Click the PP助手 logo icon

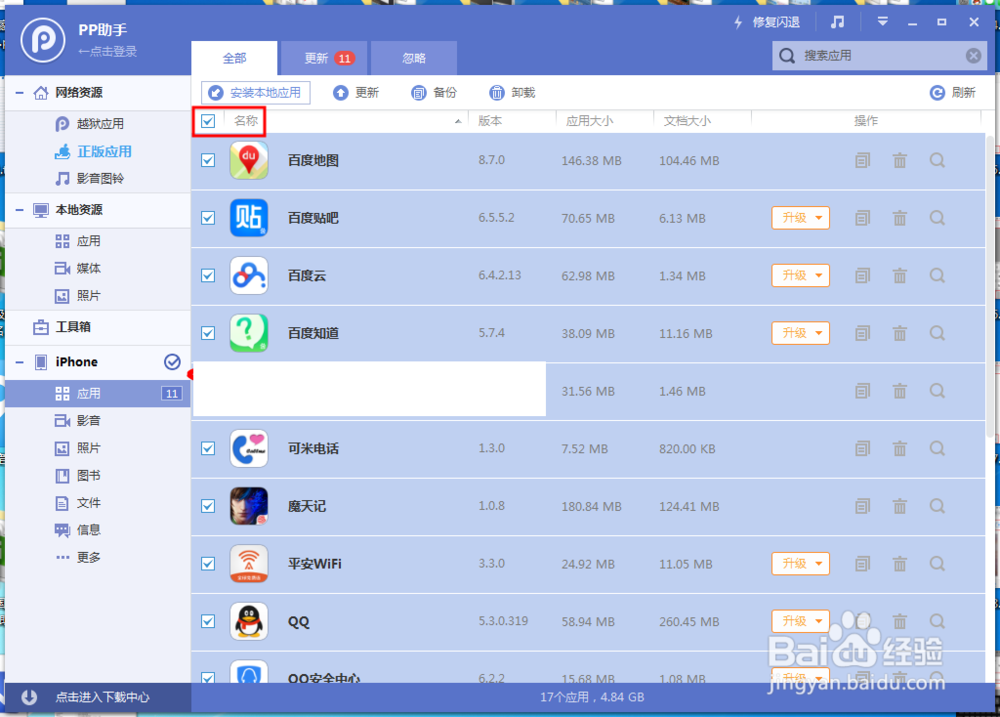[x=43, y=40]
